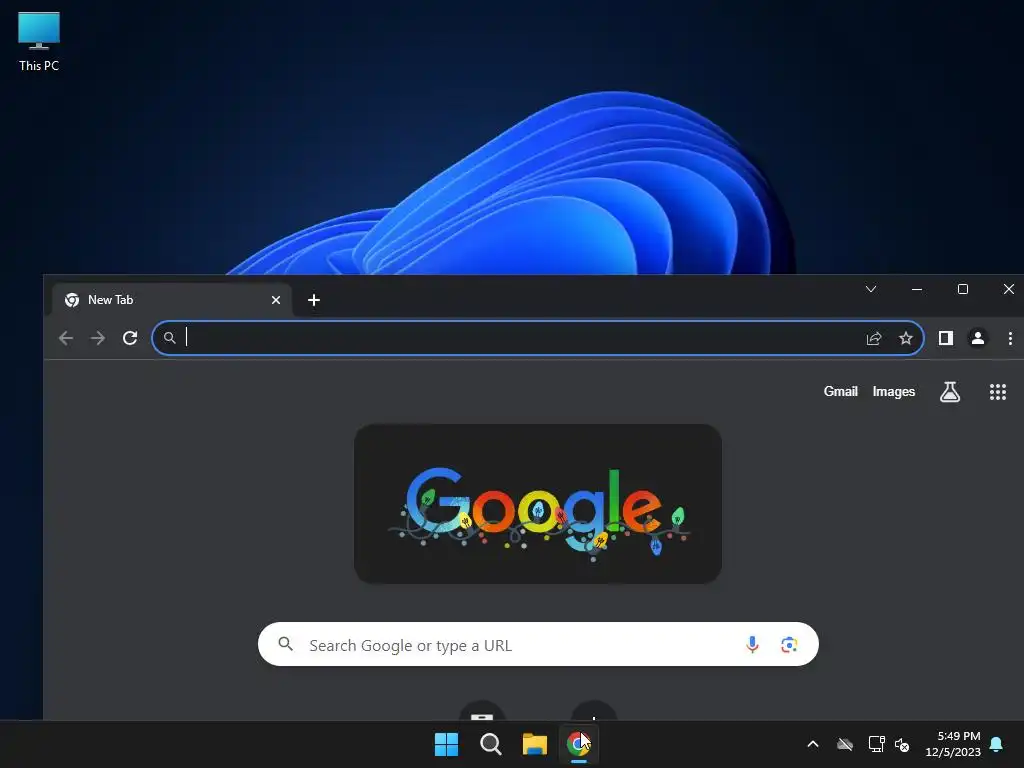Click the muted volume tray icon

coord(902,744)
